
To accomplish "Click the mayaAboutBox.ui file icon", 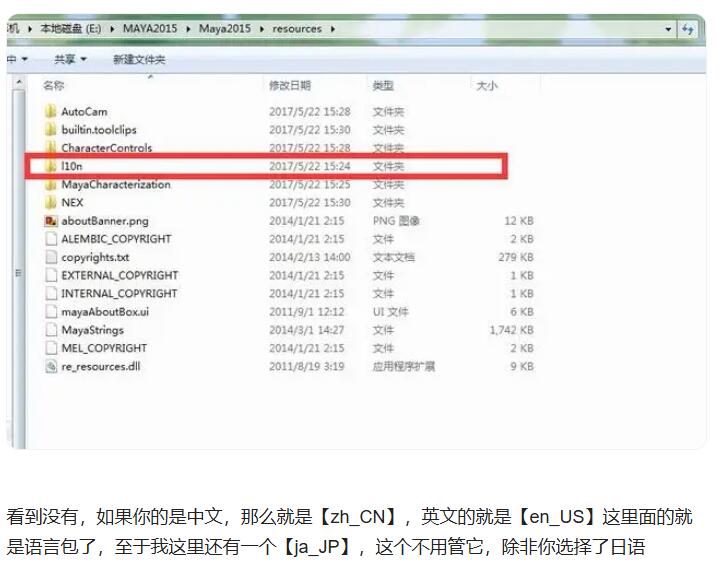I will point(50,312).
